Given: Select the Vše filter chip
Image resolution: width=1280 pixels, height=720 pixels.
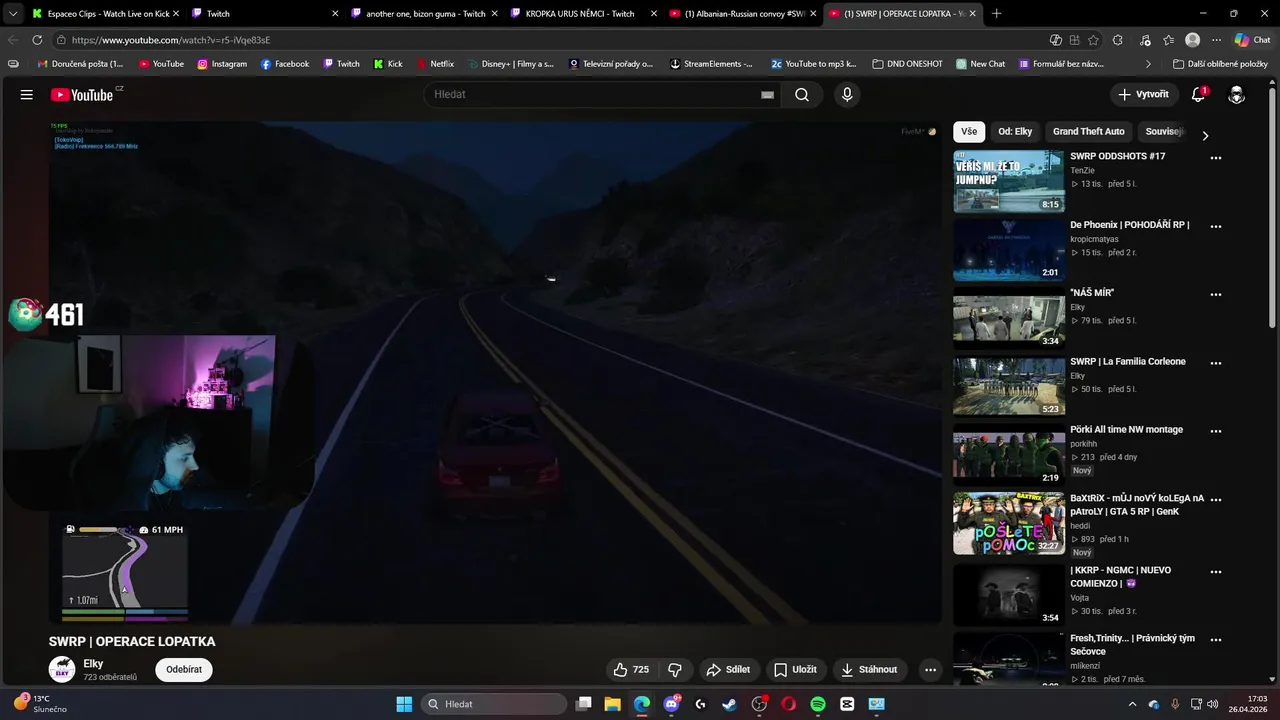Looking at the screenshot, I should coord(969,131).
